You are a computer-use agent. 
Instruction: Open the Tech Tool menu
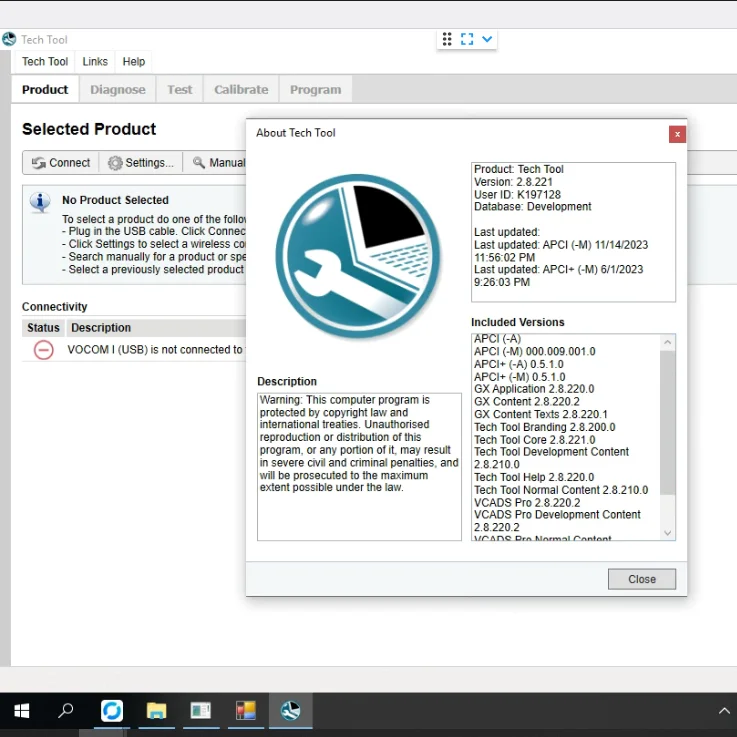coord(45,62)
